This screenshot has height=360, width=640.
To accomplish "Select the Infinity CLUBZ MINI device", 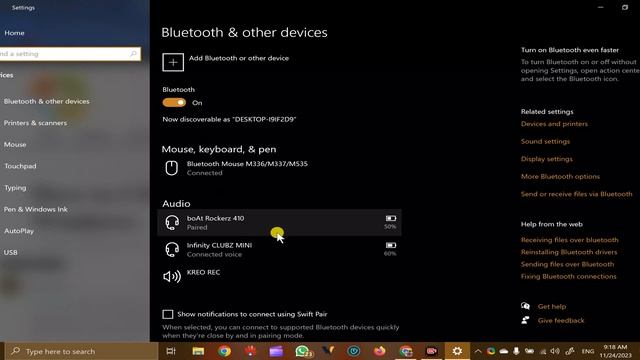I will pos(280,249).
